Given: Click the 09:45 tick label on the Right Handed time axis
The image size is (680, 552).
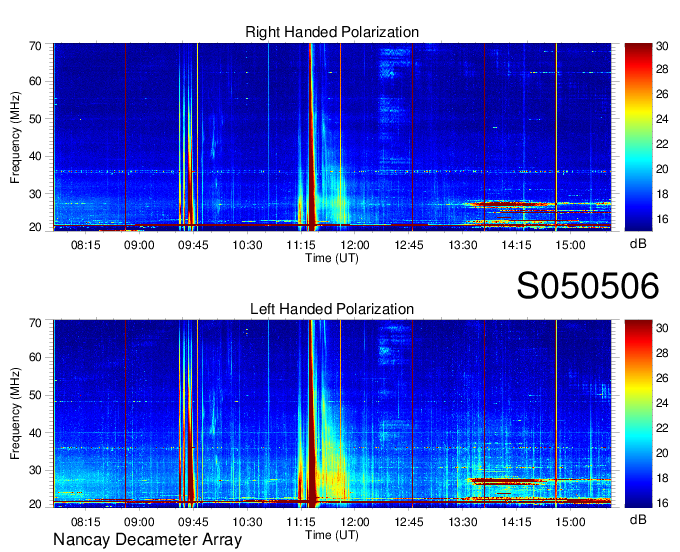Looking at the screenshot, I should (193, 245).
